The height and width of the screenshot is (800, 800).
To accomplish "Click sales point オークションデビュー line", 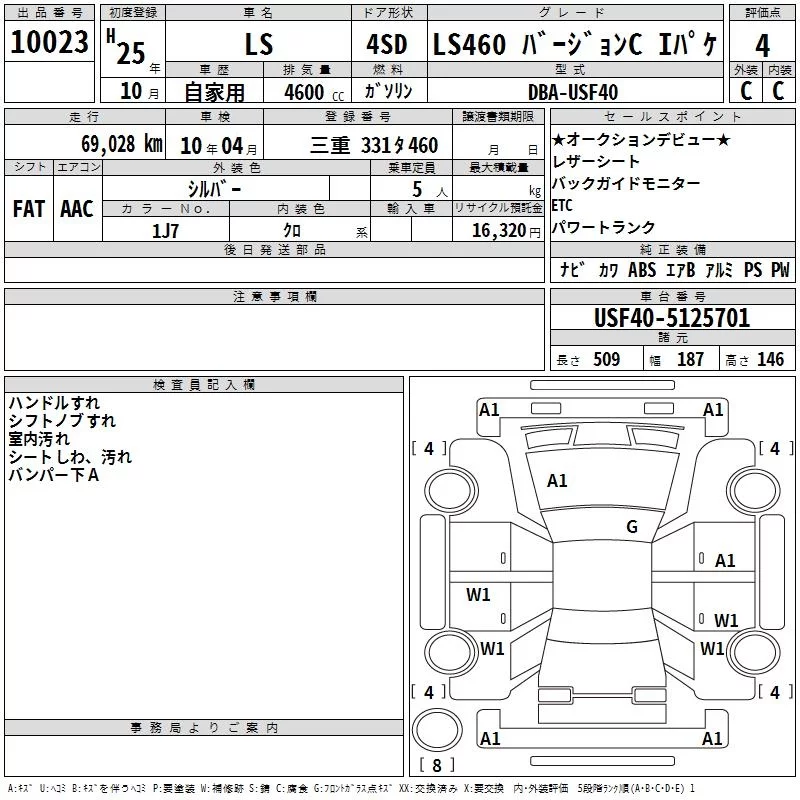I will pyautogui.click(x=641, y=139).
